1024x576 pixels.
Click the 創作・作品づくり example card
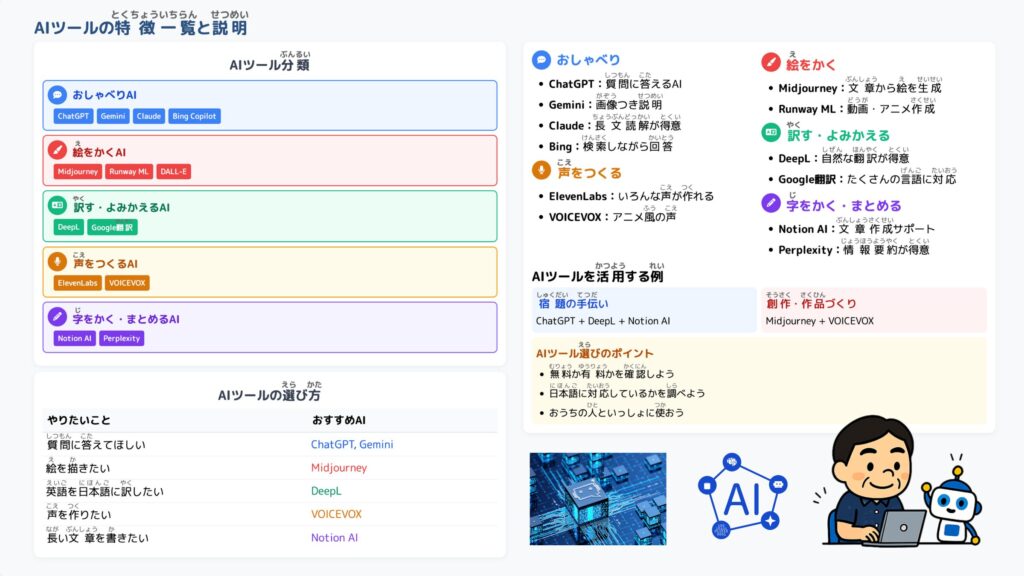tap(874, 310)
